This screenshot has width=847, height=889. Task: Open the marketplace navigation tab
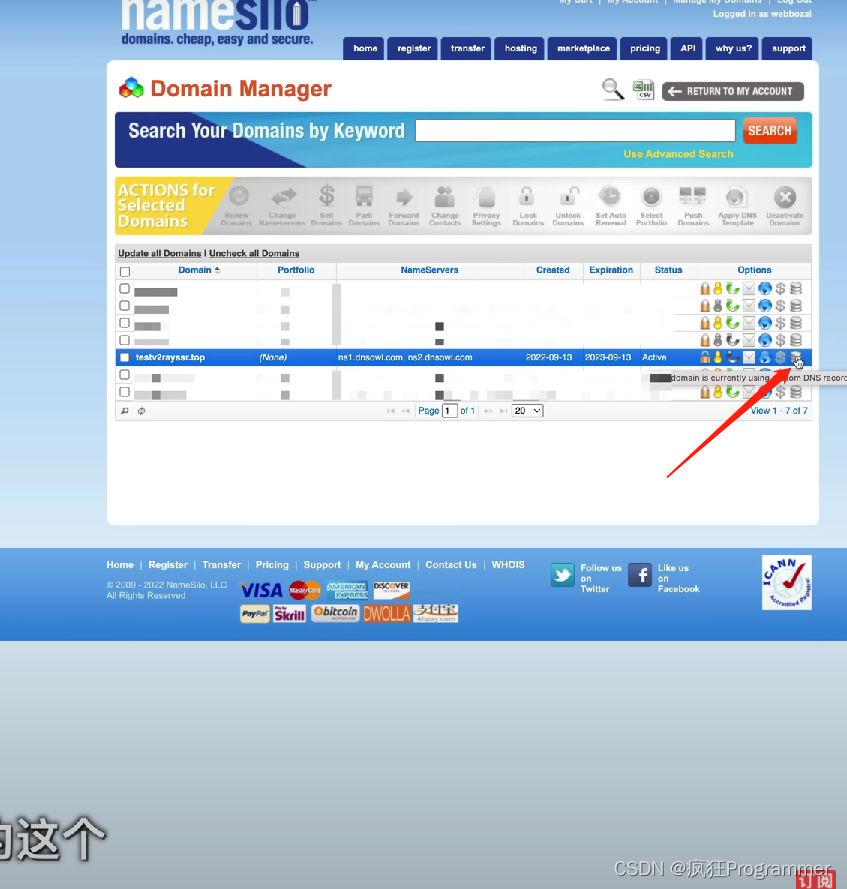point(583,48)
